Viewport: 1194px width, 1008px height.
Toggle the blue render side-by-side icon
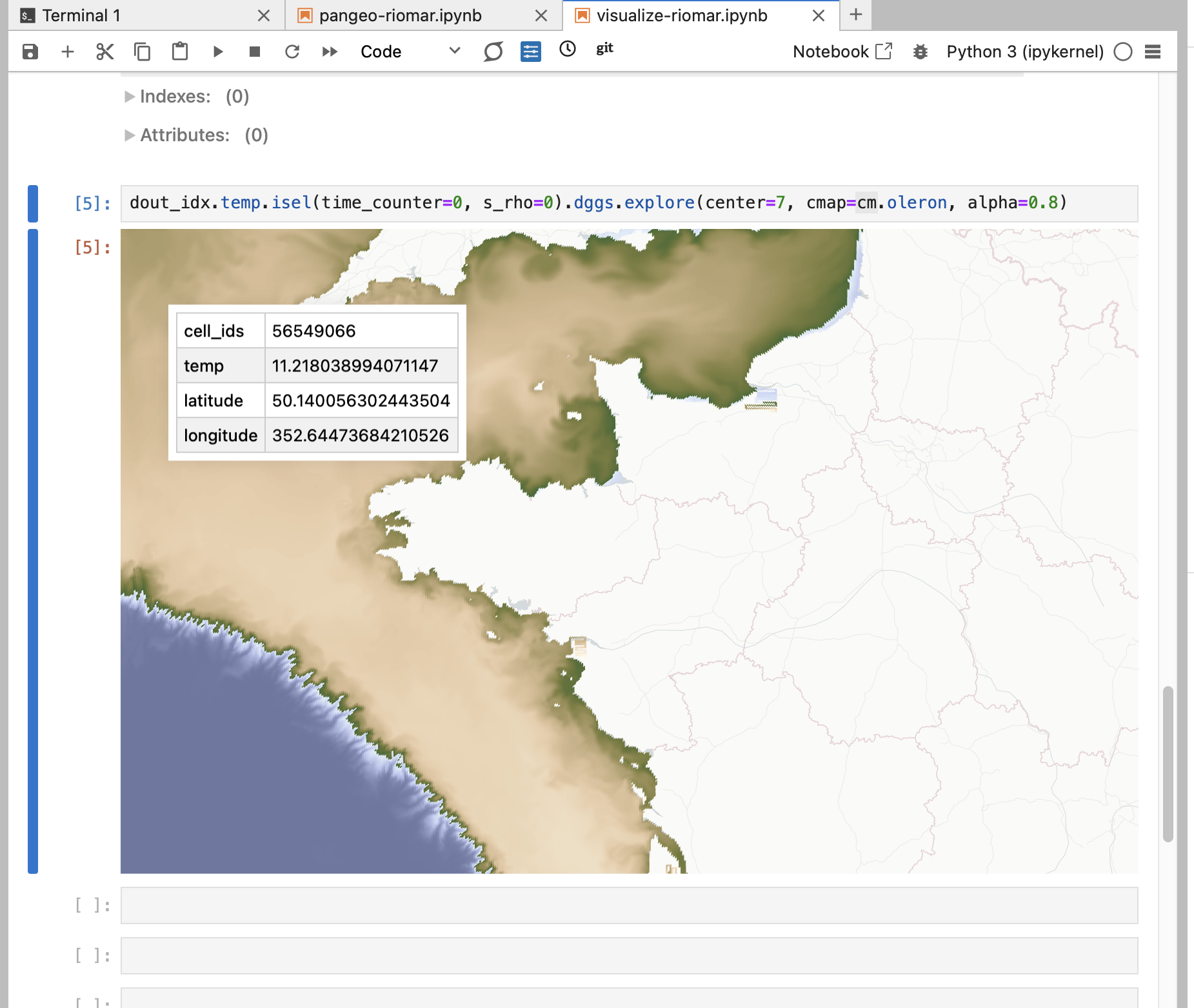530,52
